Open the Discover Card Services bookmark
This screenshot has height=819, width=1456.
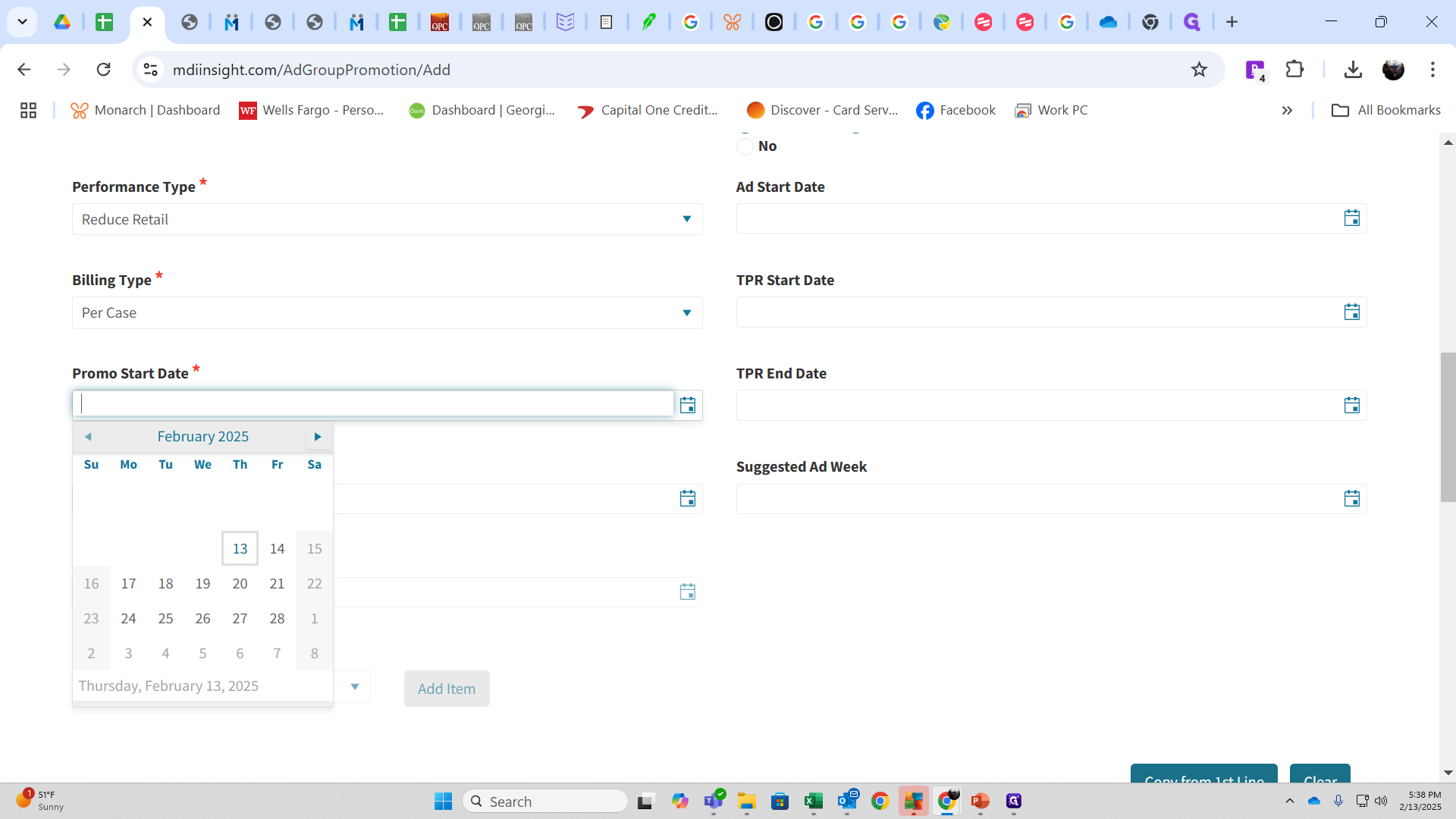tap(822, 111)
